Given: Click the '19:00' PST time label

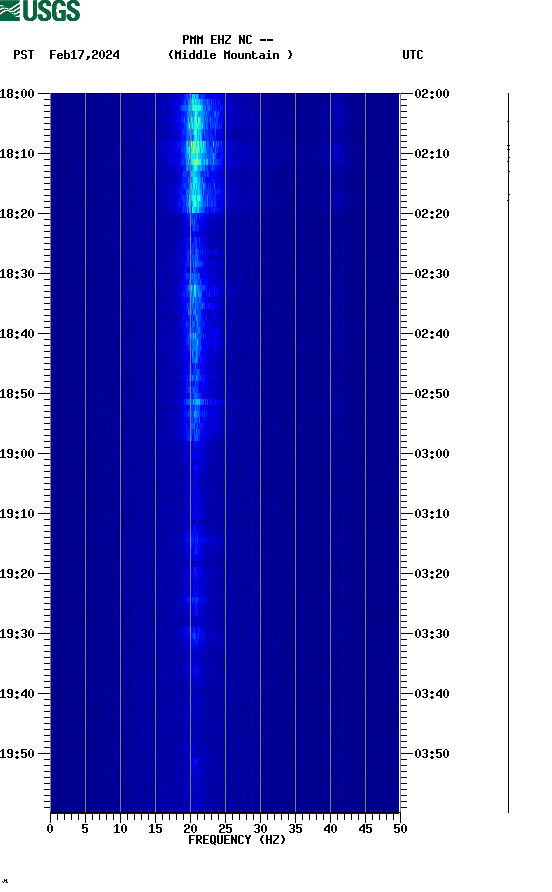Looking at the screenshot, I should click(17, 454).
